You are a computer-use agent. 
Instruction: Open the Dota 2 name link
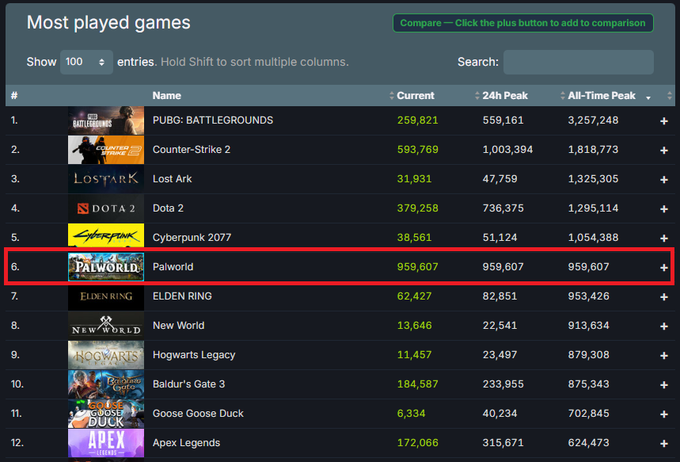[168, 208]
